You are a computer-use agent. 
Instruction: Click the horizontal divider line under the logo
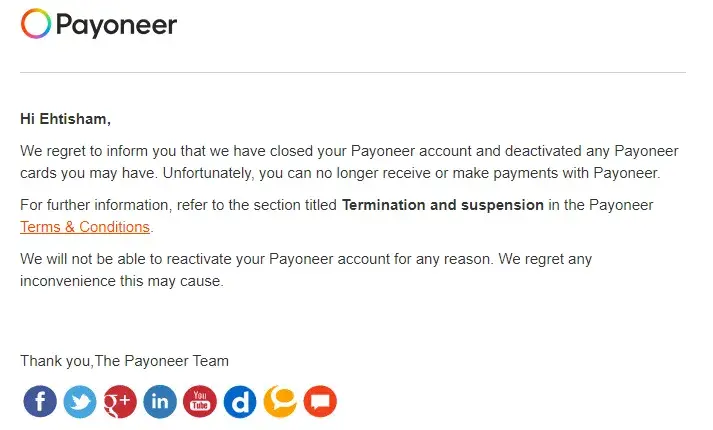pyautogui.click(x=352, y=72)
